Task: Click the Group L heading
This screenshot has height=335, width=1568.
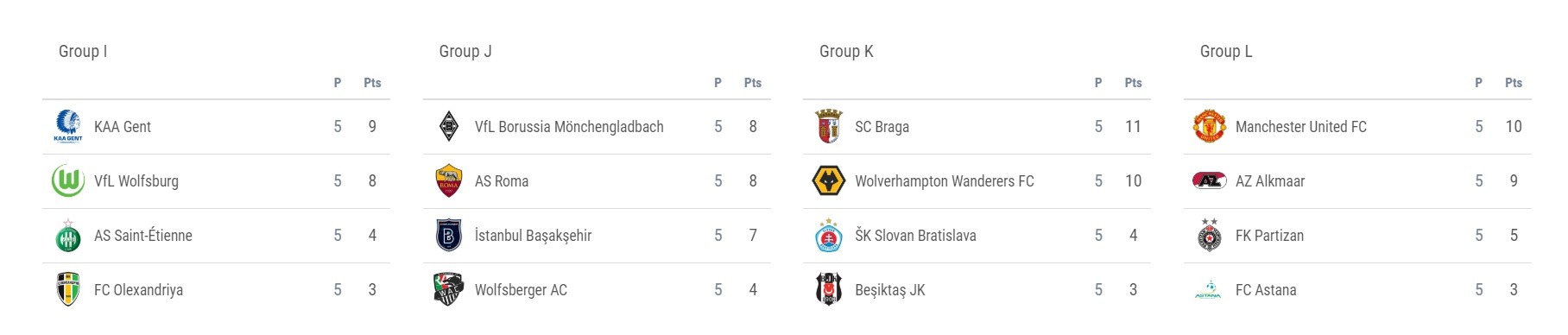Action: pyautogui.click(x=1226, y=51)
